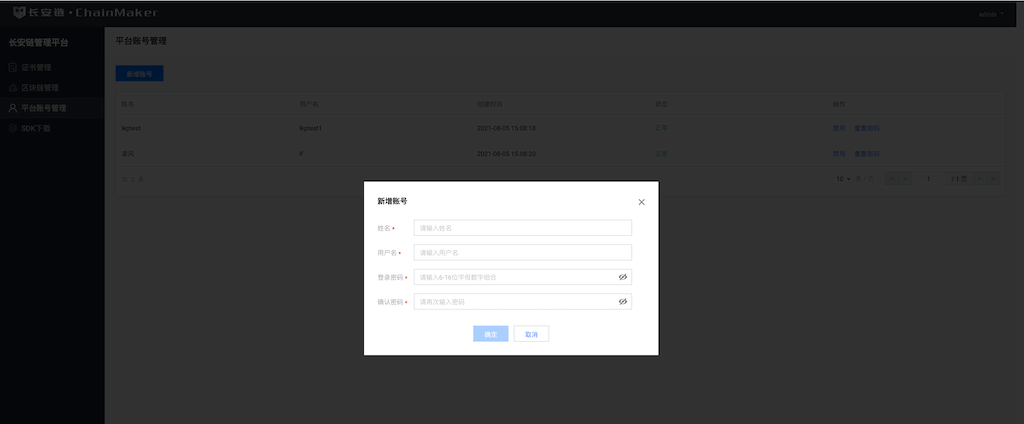This screenshot has height=424, width=1024.
Task: Jump to first page pagination arrow
Action: click(892, 179)
